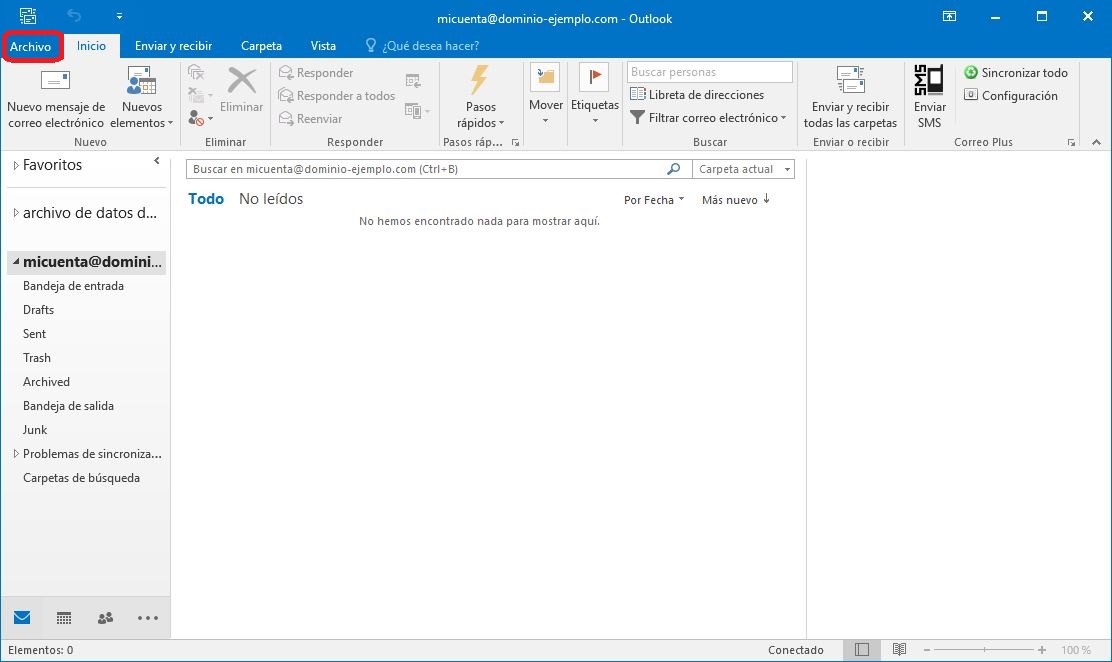Click the magnifier search icon
The image size is (1112, 662).
click(674, 169)
